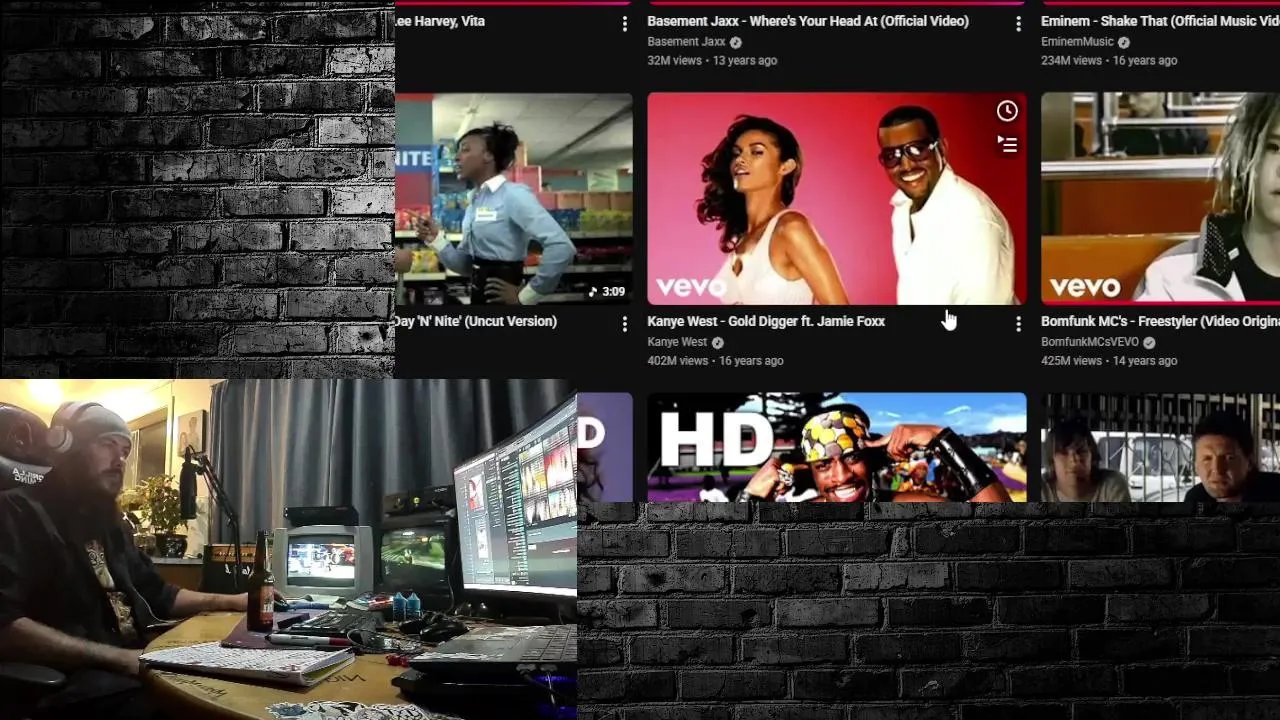The width and height of the screenshot is (1280, 720).
Task: Open the Bomfunk MC's Freestyler video thumbnail
Action: tap(1160, 198)
